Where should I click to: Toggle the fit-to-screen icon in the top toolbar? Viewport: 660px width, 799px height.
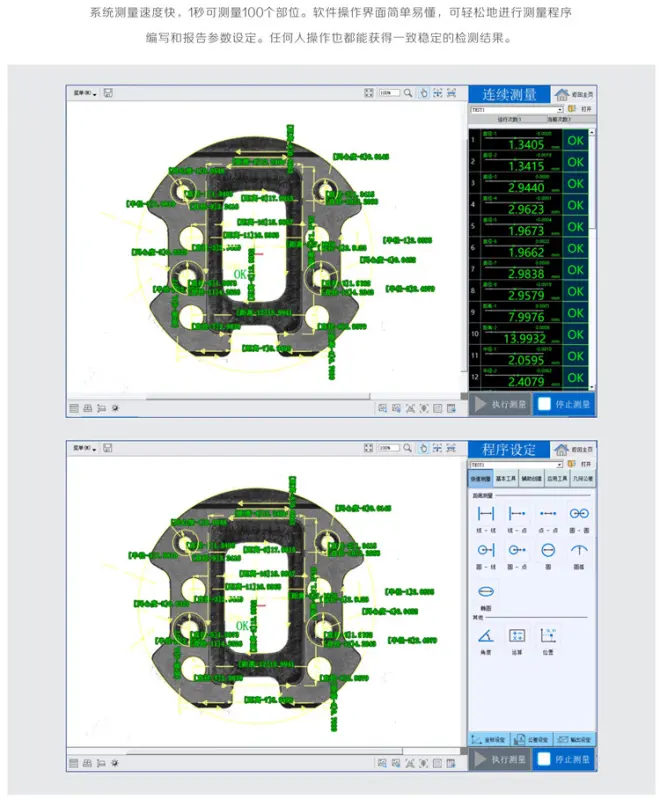[x=369, y=93]
